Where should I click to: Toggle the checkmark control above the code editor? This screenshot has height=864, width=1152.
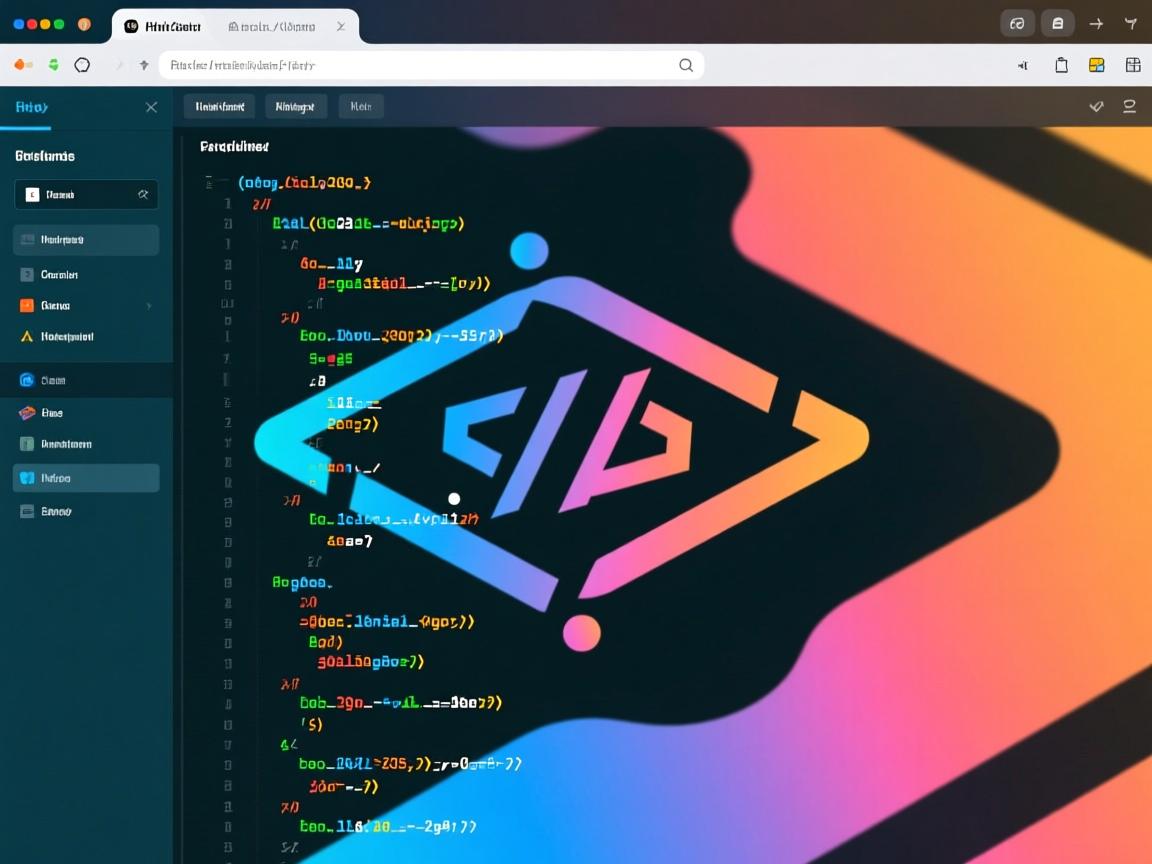1096,106
